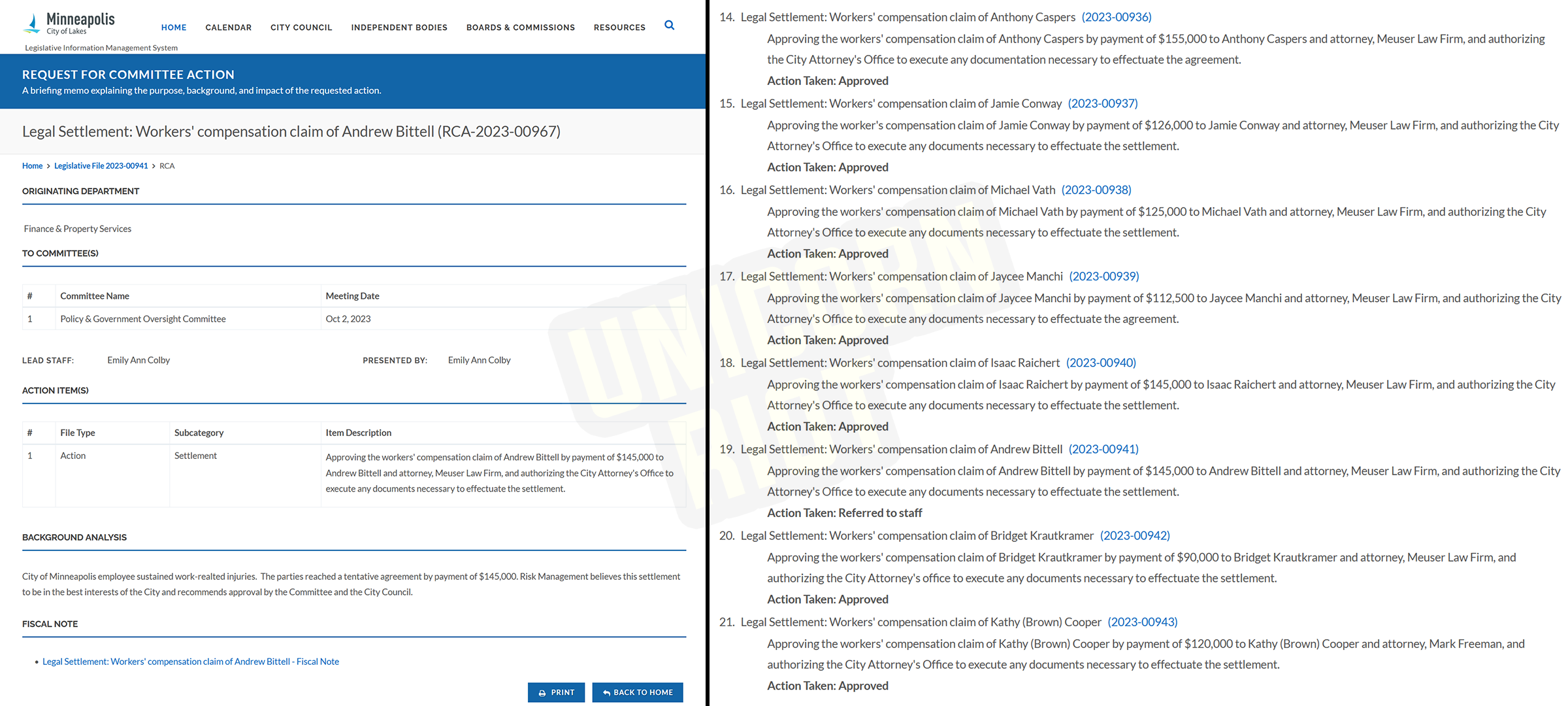This screenshot has height=706, width=1568.
Task: Open file 2023-00937 Jamie Conway link
Action: point(1102,103)
